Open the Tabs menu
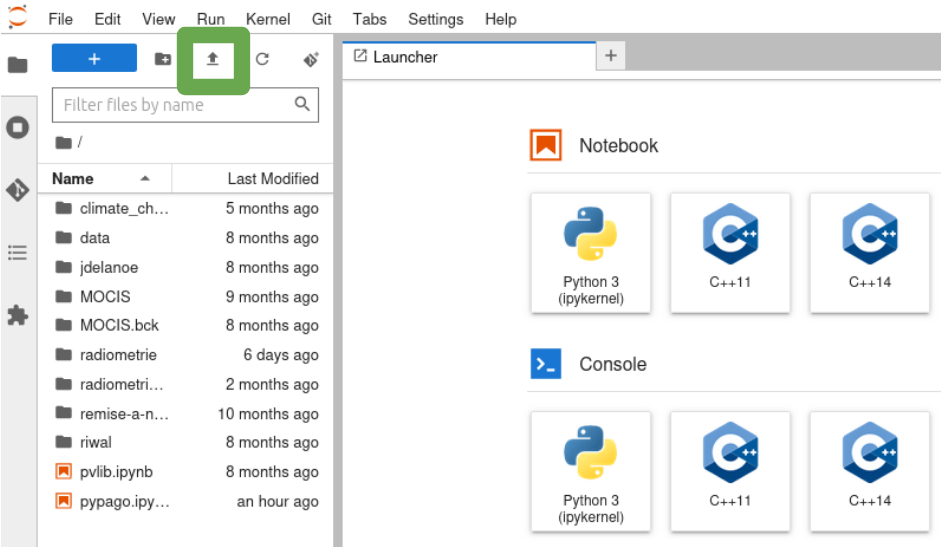 tap(369, 19)
